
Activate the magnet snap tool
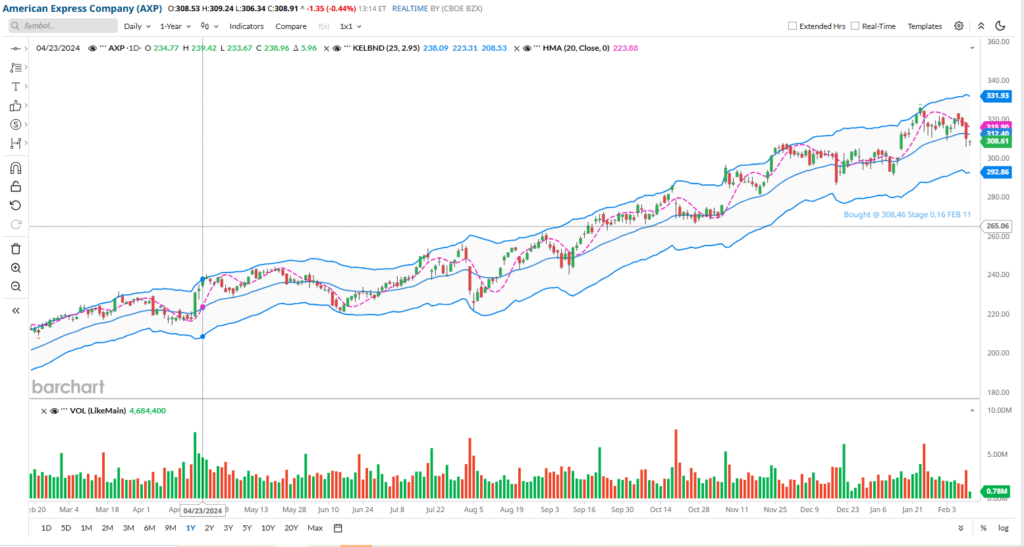click(16, 167)
